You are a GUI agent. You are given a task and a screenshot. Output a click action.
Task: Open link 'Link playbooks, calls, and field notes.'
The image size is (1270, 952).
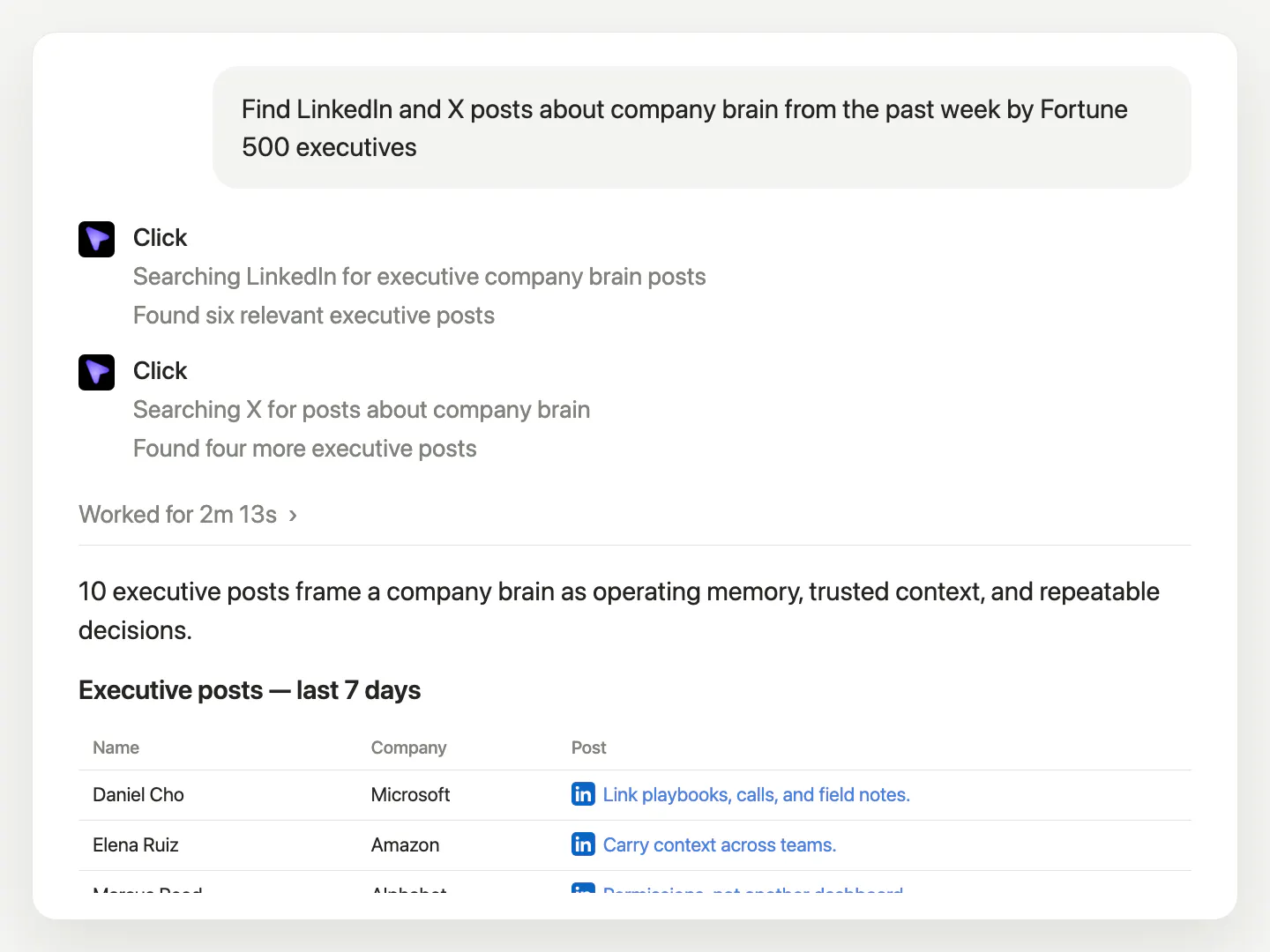pyautogui.click(x=756, y=794)
